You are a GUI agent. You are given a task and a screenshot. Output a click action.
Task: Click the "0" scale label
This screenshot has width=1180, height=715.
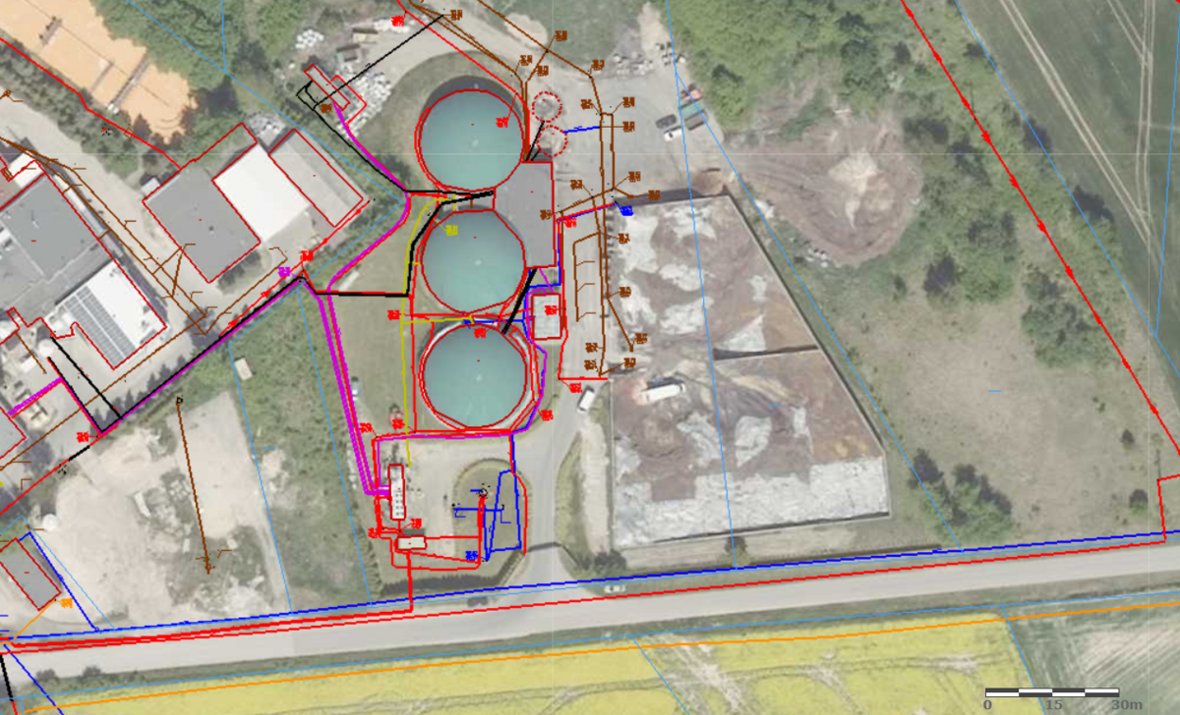coord(987,705)
